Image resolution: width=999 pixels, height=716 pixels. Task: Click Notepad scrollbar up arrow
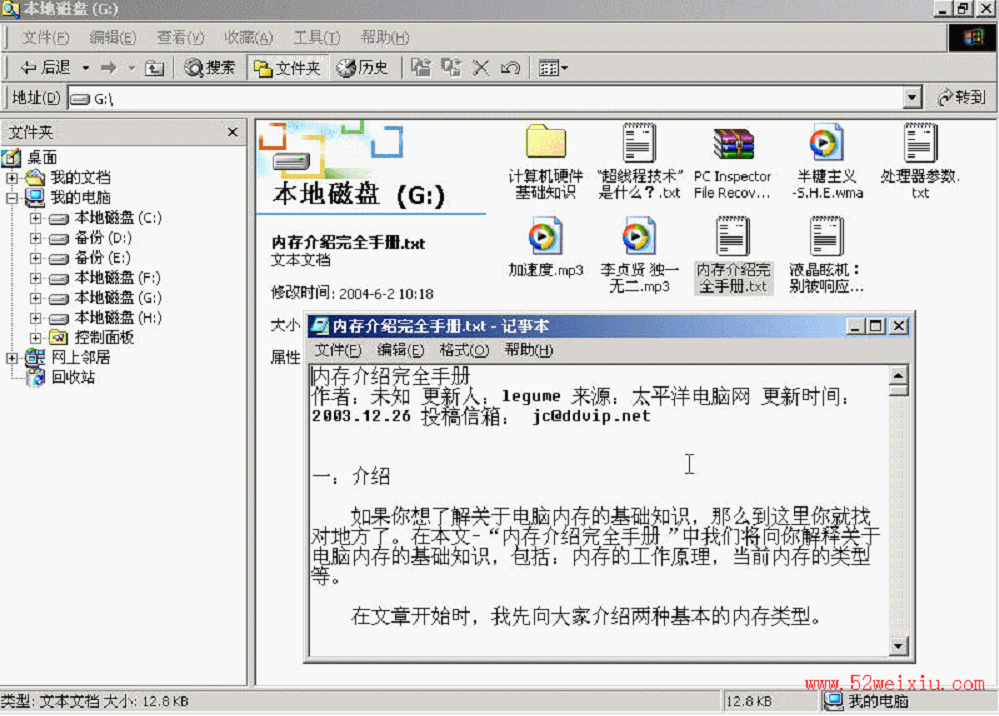click(x=898, y=375)
